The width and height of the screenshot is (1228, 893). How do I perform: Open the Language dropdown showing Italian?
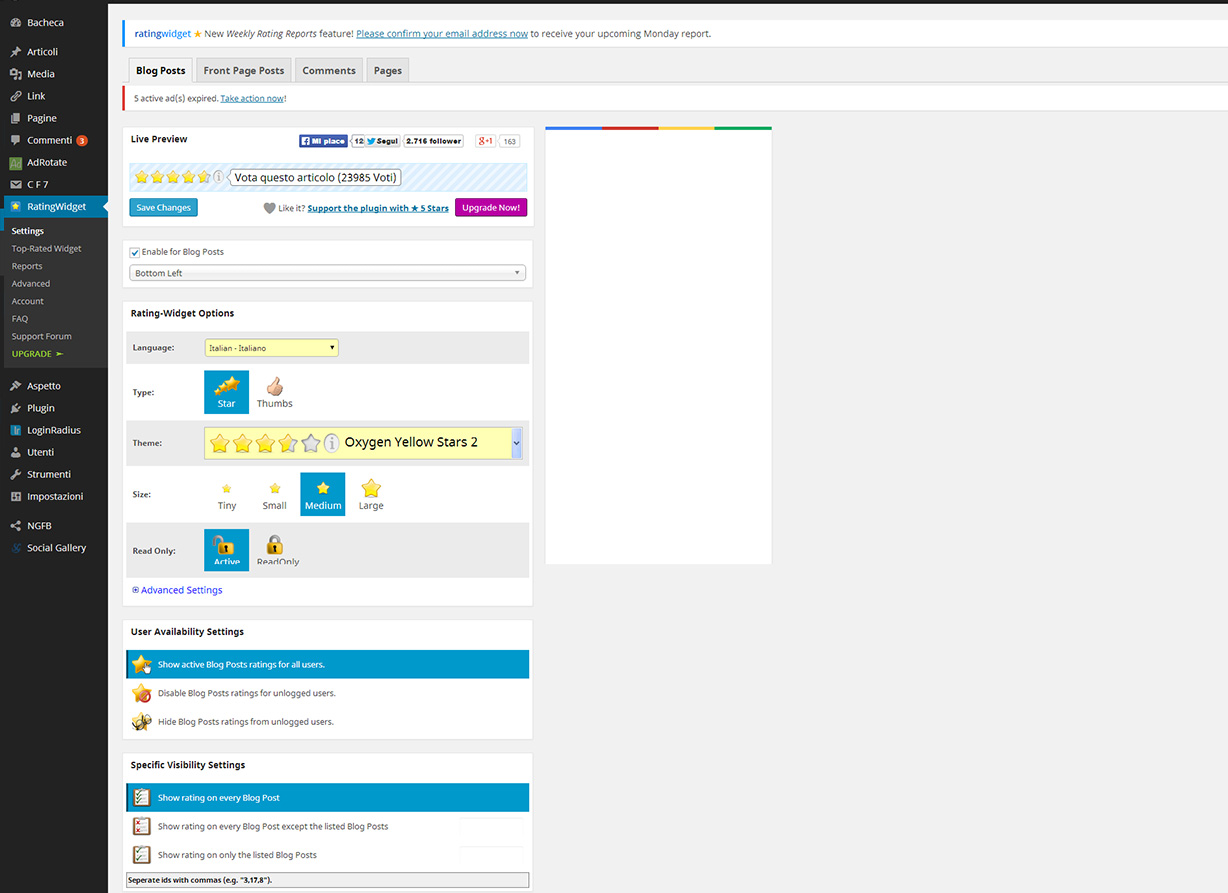click(x=272, y=348)
